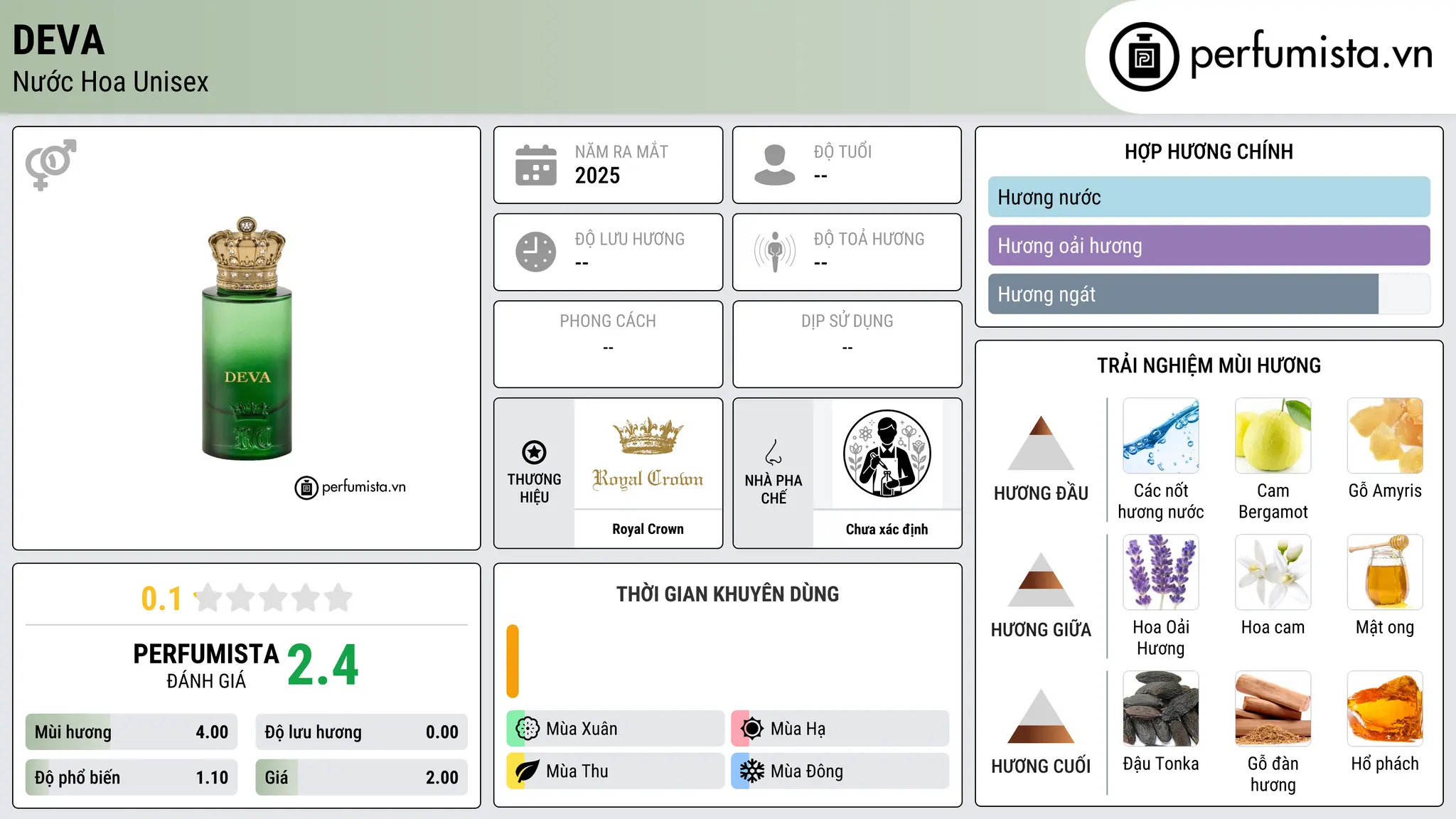Select the Mùa Hạ season button
Image resolution: width=1456 pixels, height=819 pixels.
tap(840, 729)
